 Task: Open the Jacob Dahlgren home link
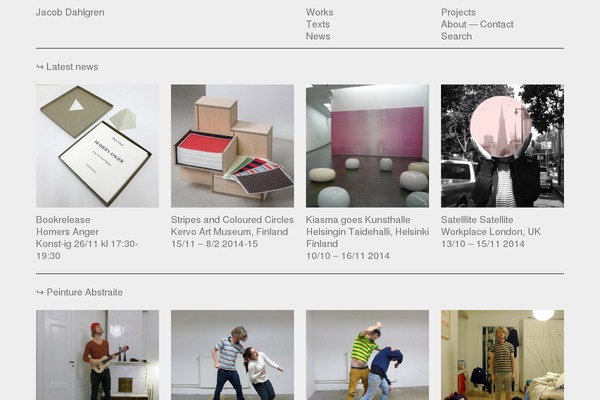tap(70, 12)
